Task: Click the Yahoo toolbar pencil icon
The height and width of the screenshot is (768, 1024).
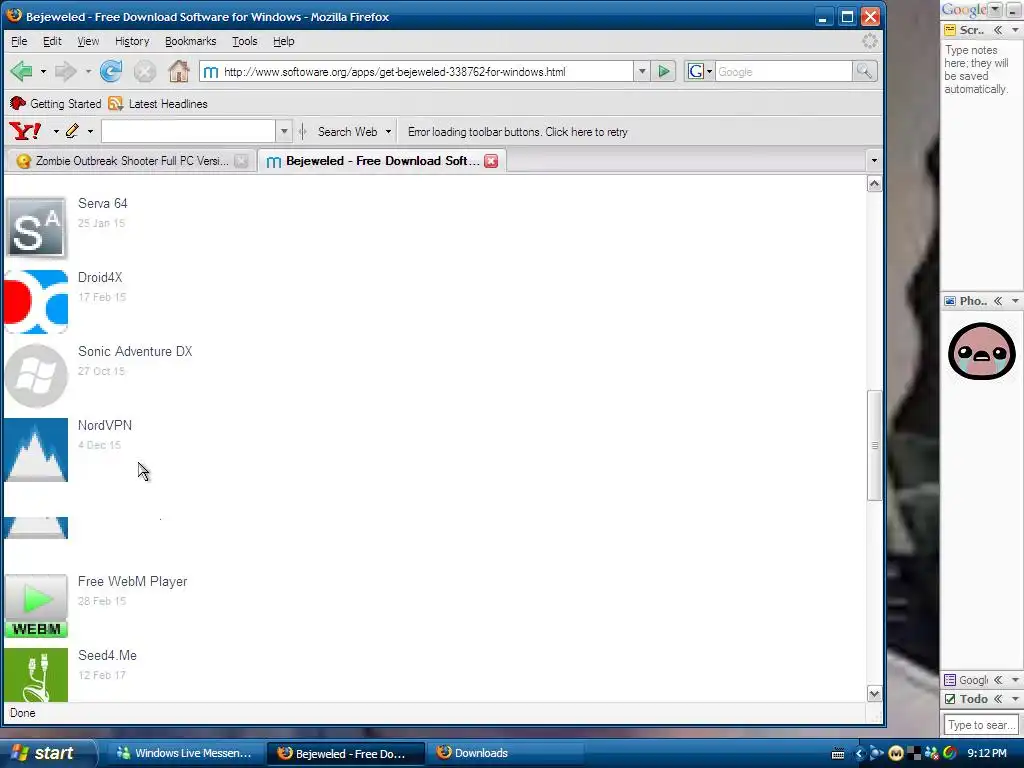Action: (72, 131)
